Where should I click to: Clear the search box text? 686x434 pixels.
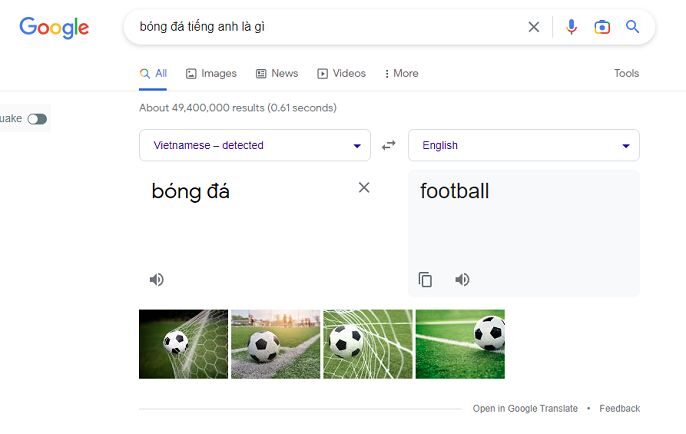pos(534,27)
